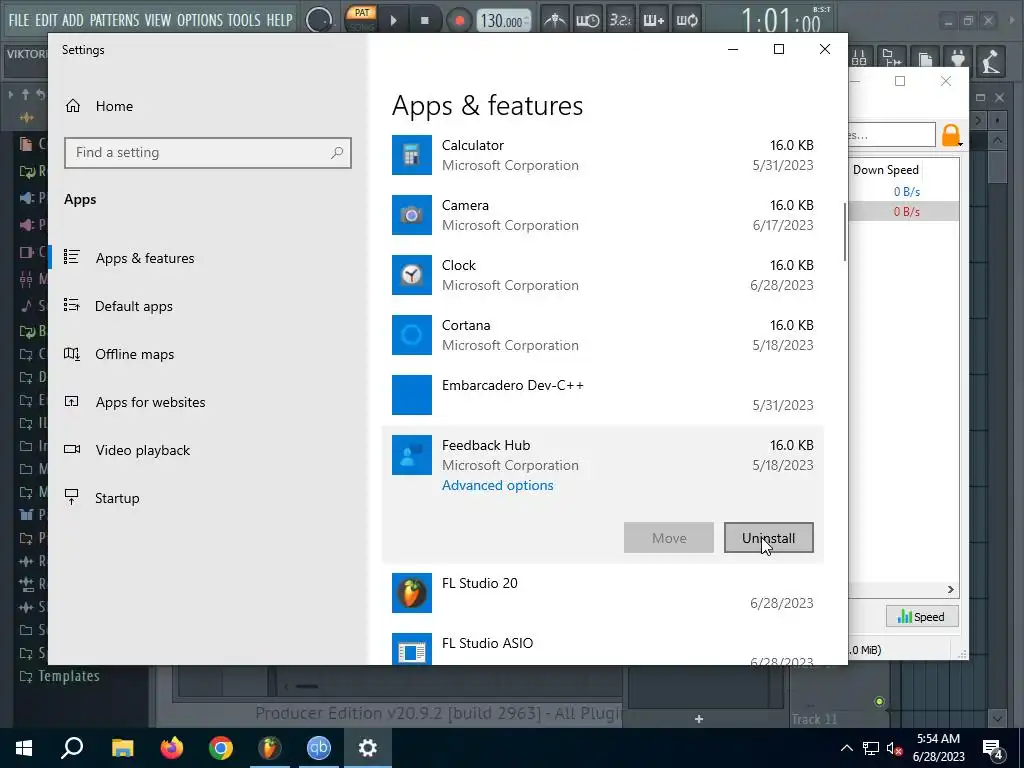Click the FL Studio master volume knob

tap(318, 20)
